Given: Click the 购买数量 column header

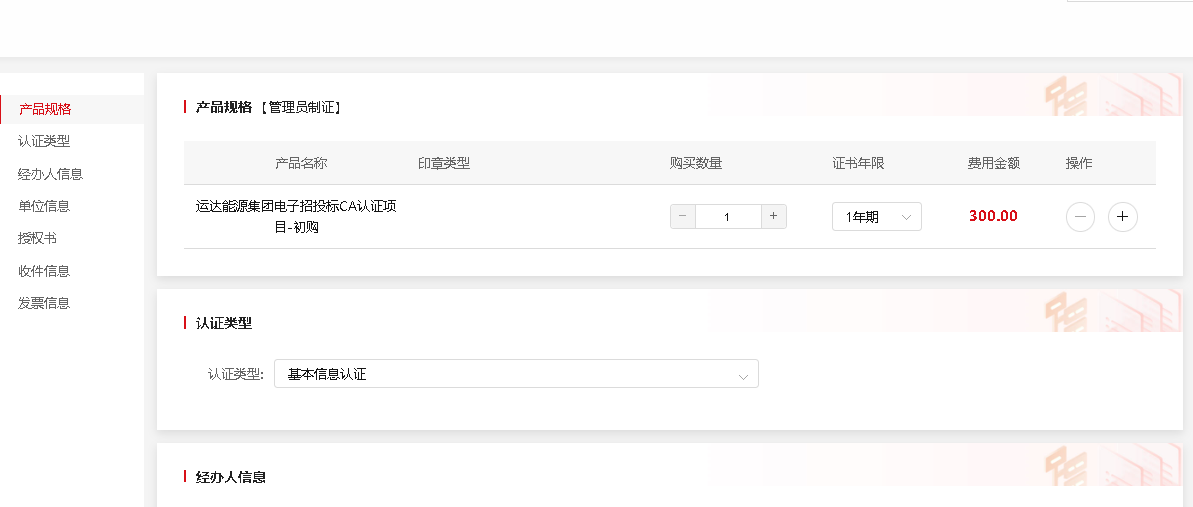Looking at the screenshot, I should (696, 163).
